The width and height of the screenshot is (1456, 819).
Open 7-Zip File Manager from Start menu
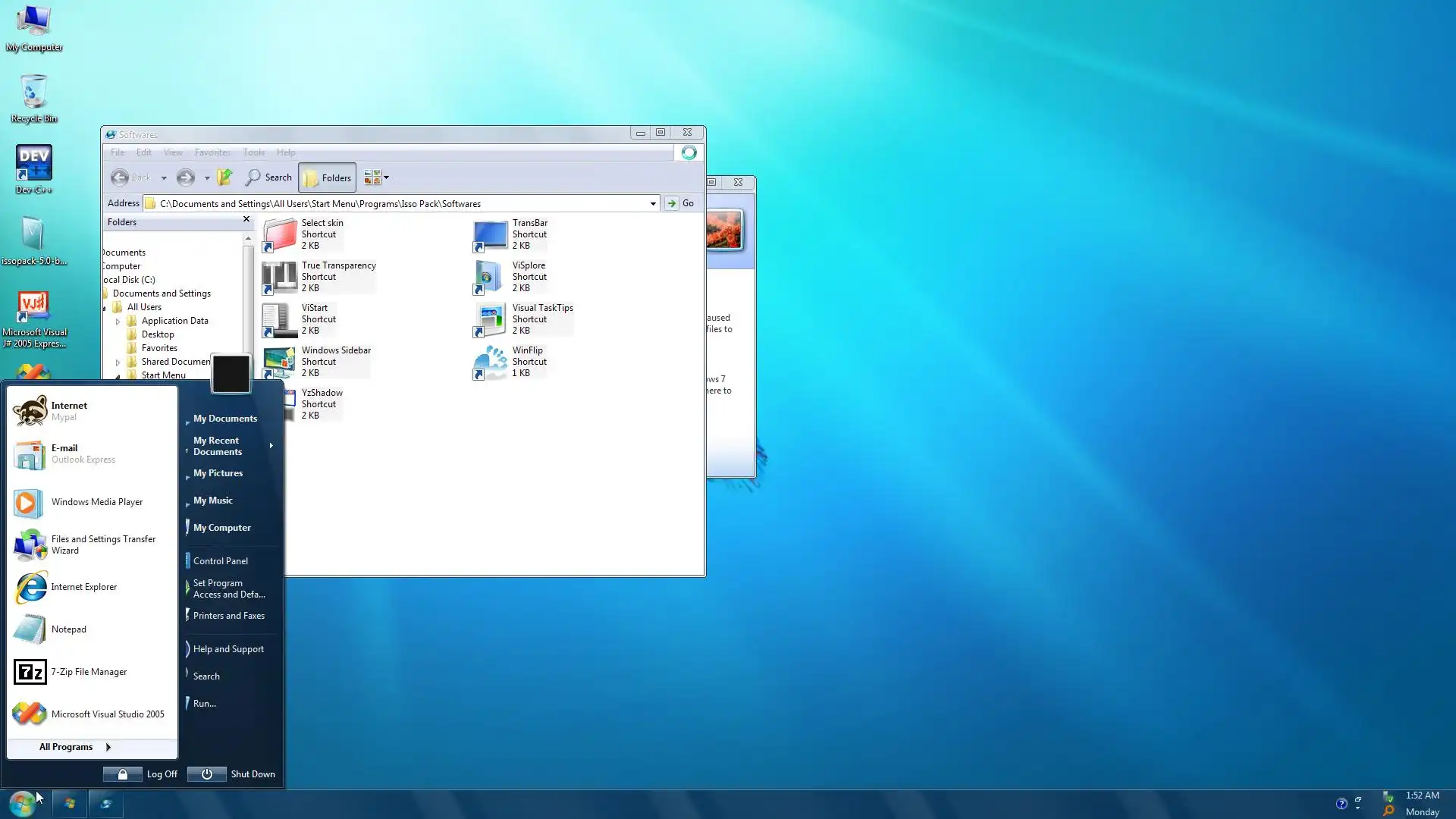click(x=89, y=672)
